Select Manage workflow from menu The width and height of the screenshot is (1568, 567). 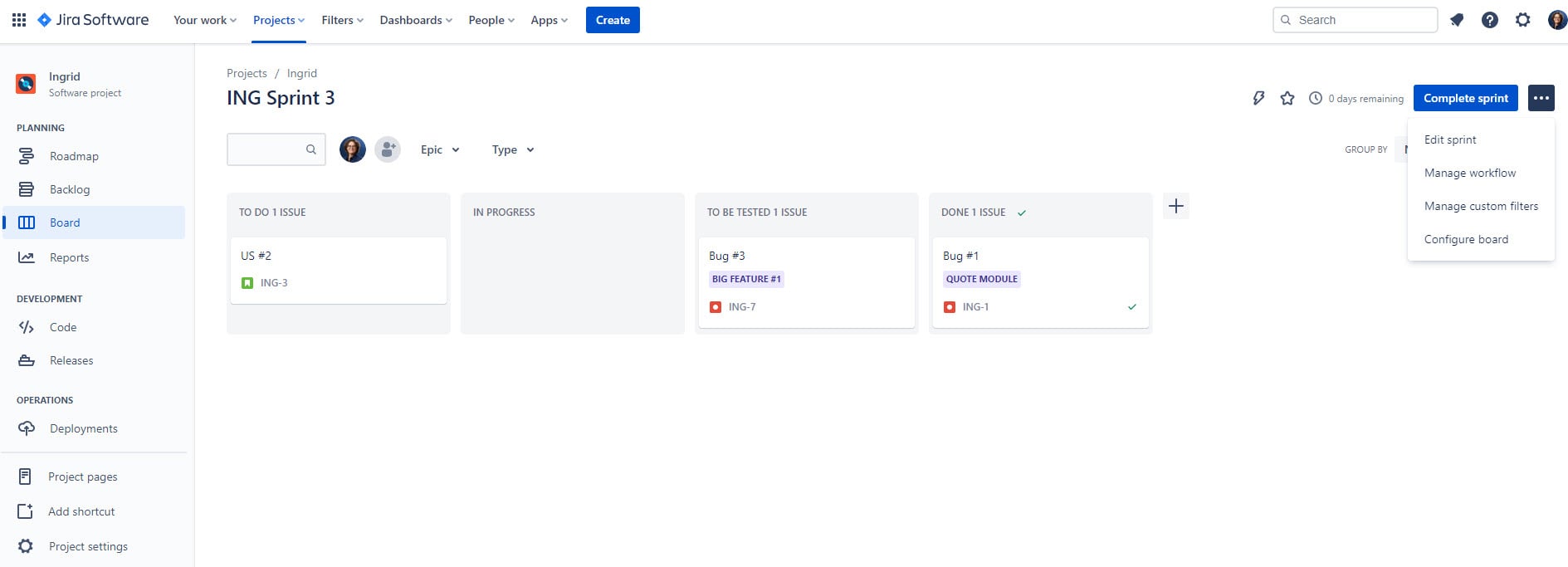1481,173
